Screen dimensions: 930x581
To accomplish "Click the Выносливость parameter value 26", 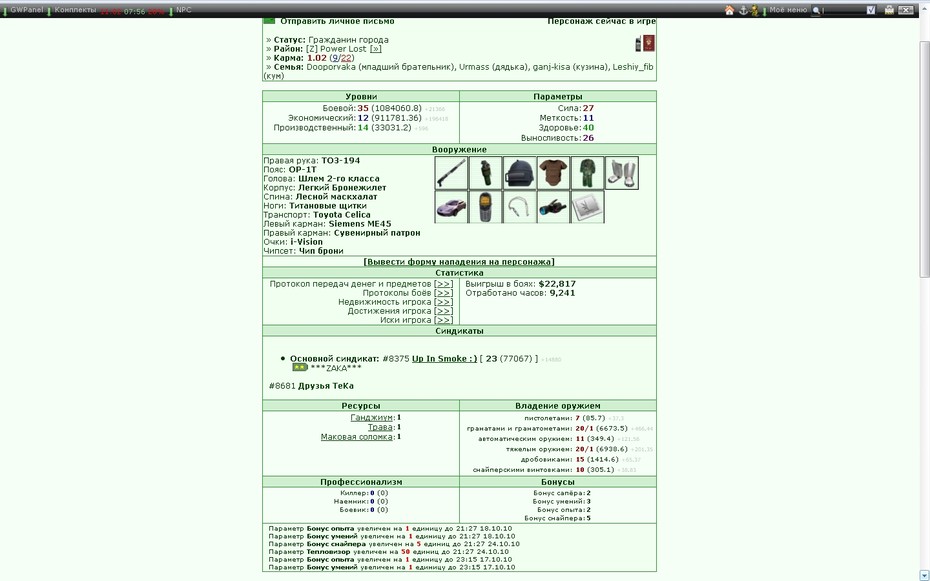I will [x=588, y=138].
